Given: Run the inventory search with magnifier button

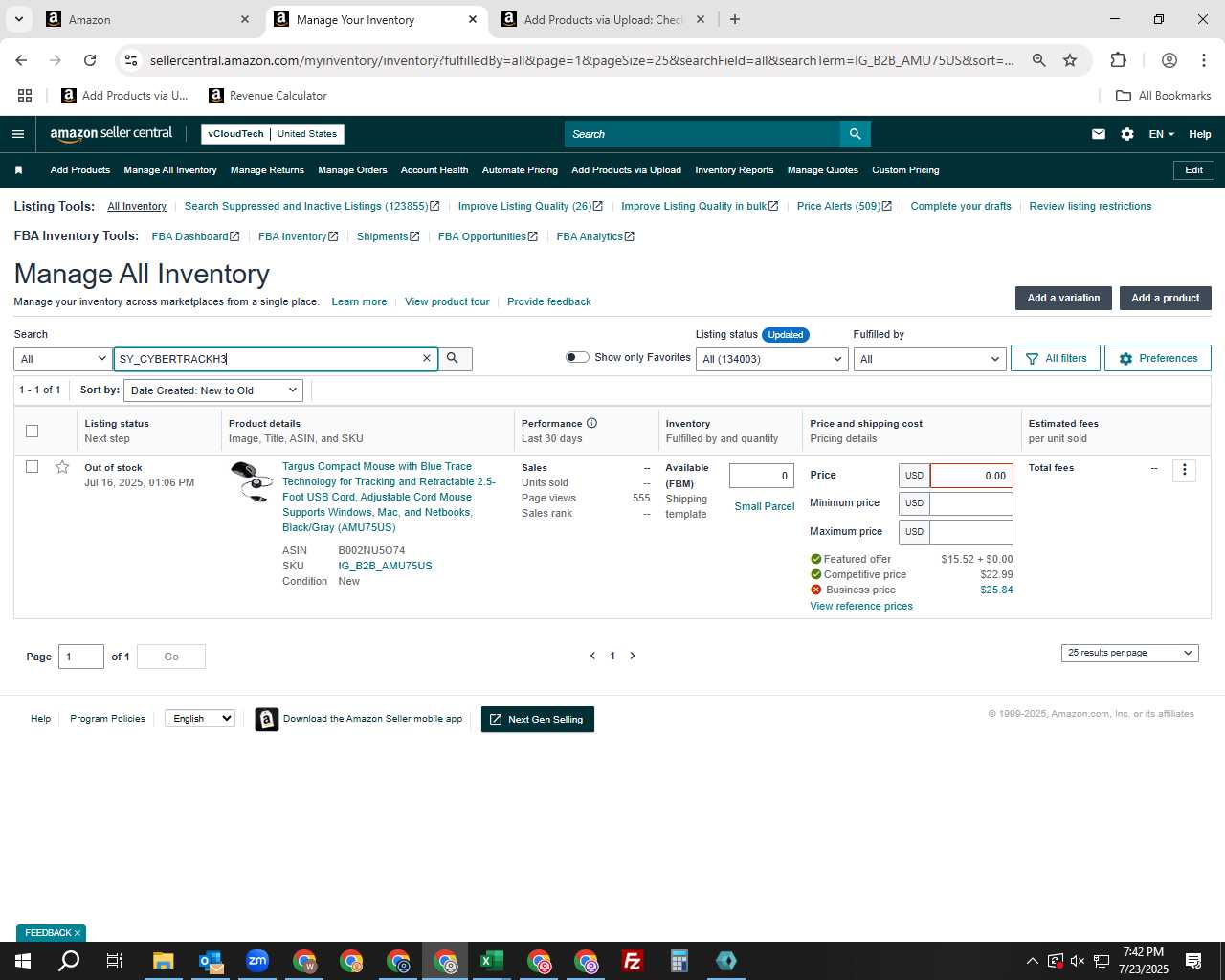Looking at the screenshot, I should 453,359.
